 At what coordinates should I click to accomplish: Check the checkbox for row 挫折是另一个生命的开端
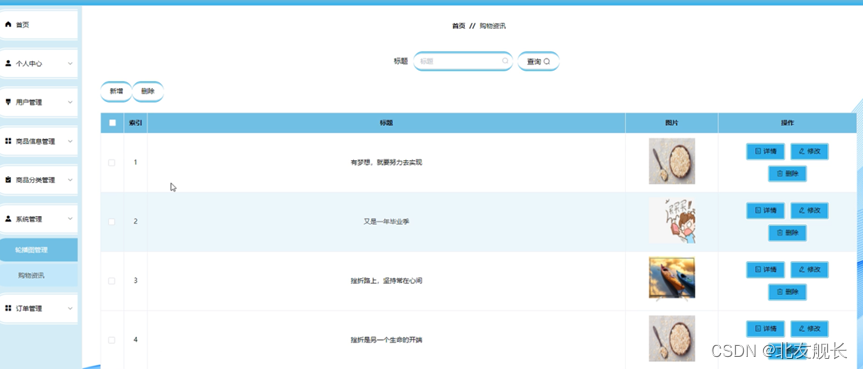[x=112, y=340]
